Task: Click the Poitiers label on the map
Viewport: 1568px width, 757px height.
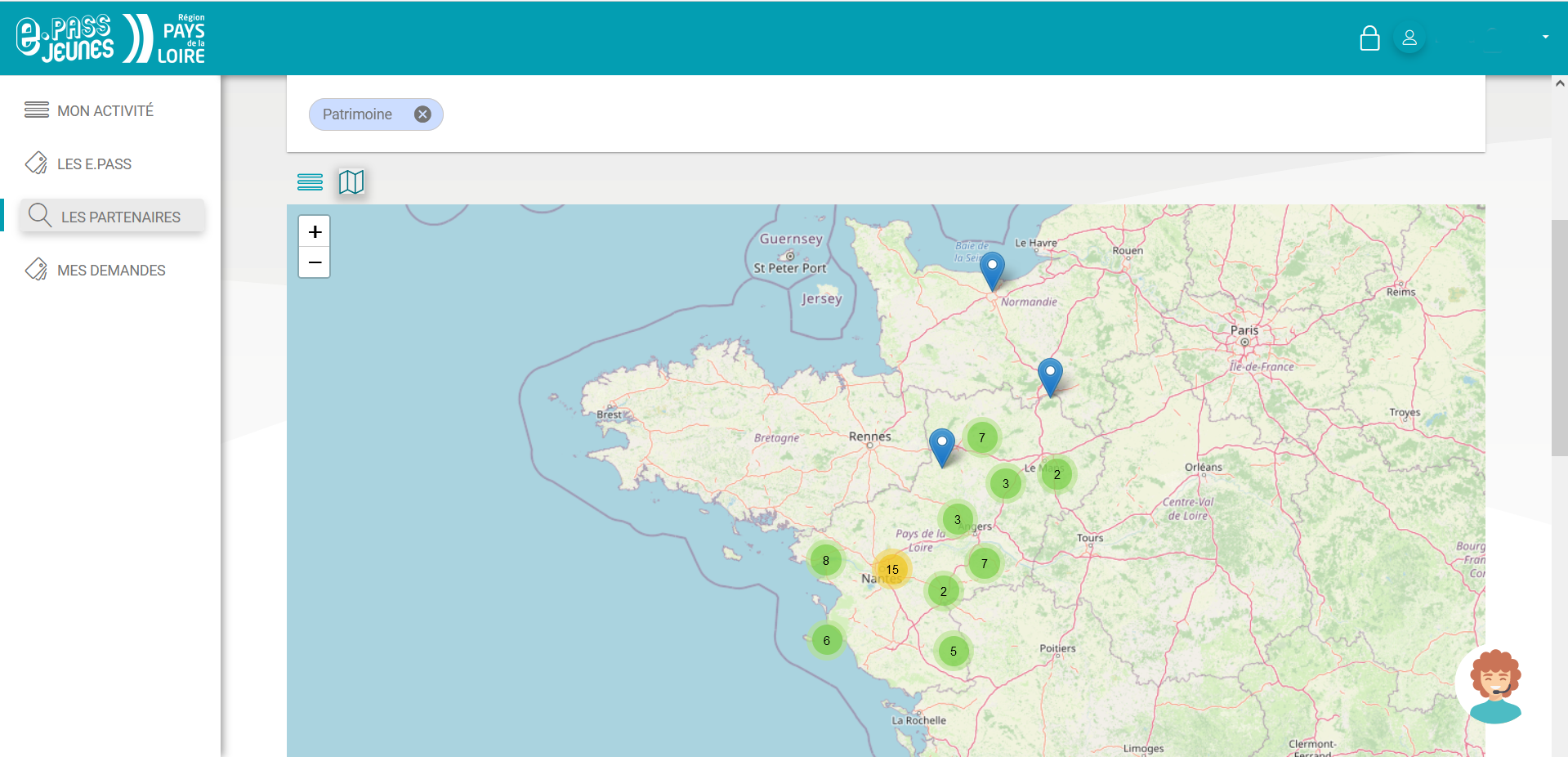Action: [1057, 648]
